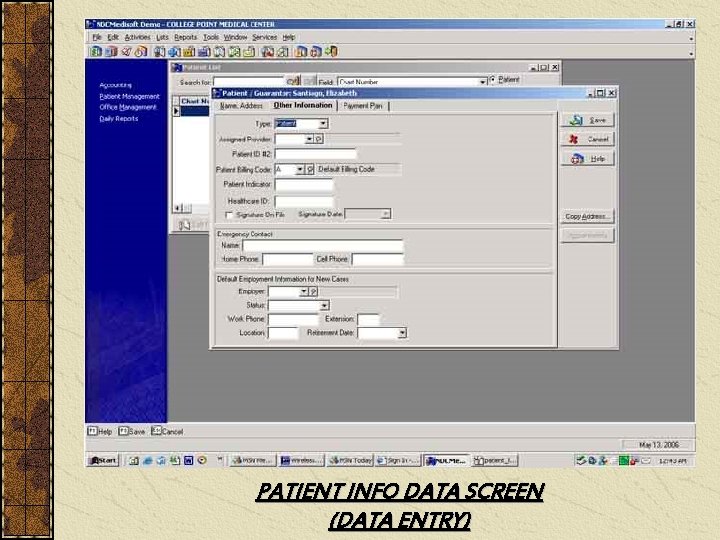Click the second toolbar icon with red pages
720x540 pixels.
[112, 51]
